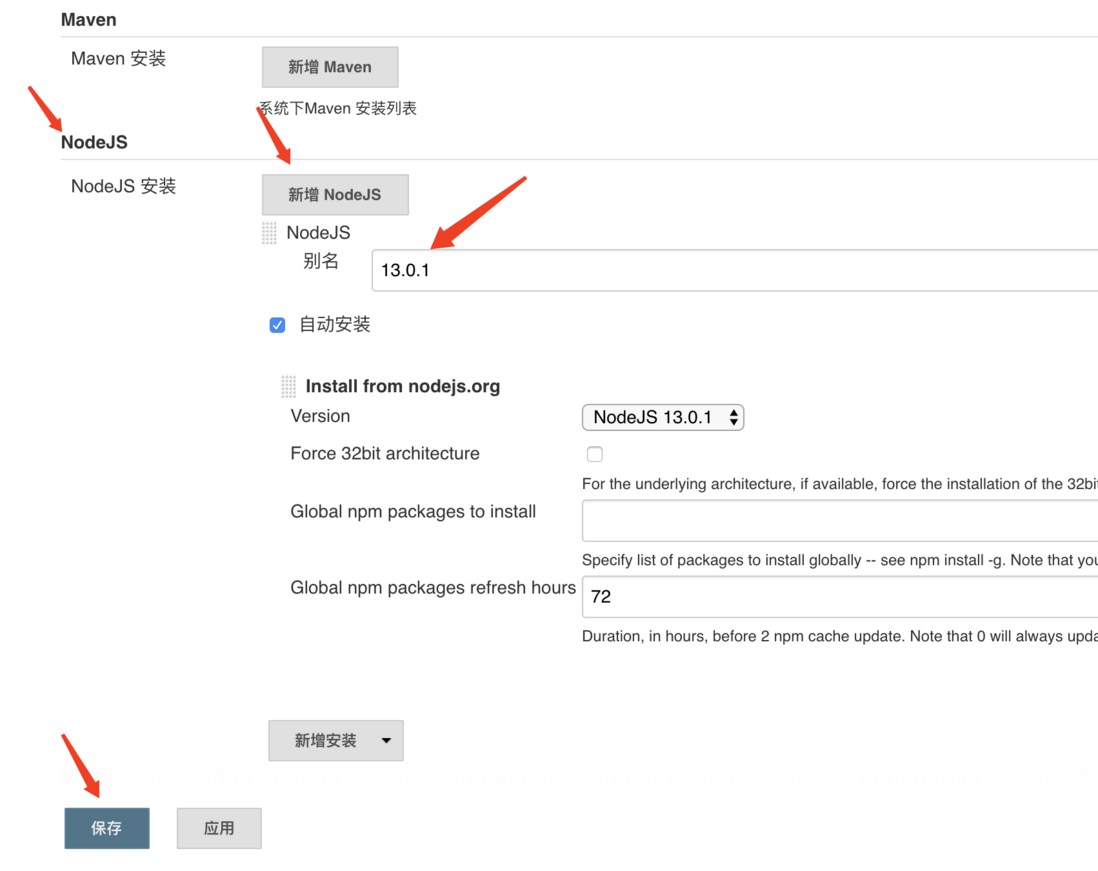The height and width of the screenshot is (871, 1098).
Task: Click the Maven section heading
Action: pos(89,20)
